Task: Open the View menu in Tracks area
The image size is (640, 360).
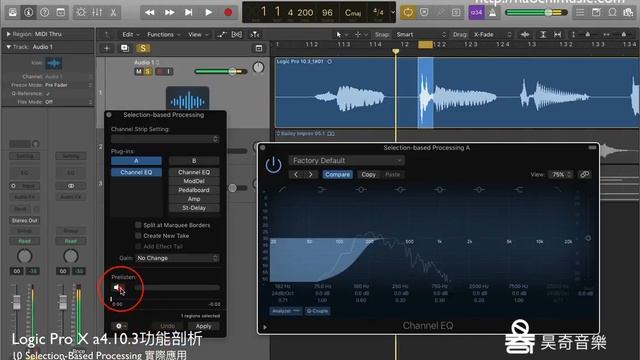Action: 198,35
